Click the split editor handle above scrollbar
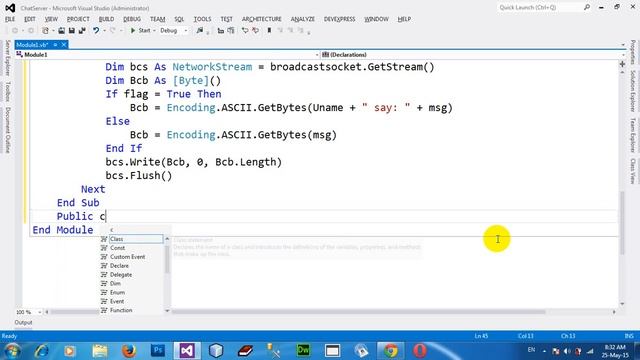Viewport: 640px width, 360px height. (622, 64)
